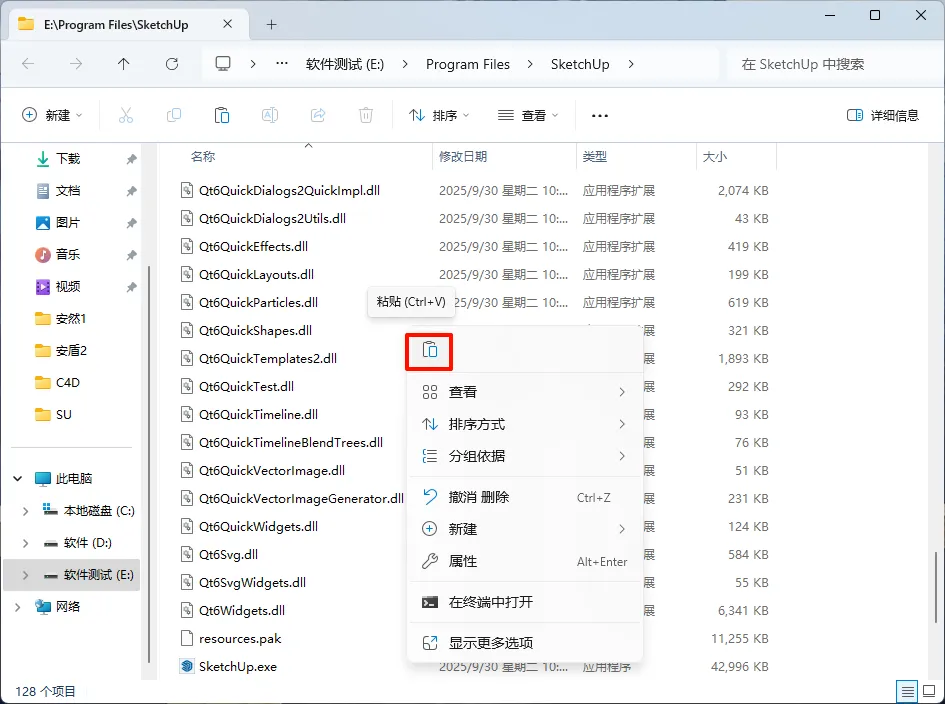Viewport: 945px width, 704px height.
Task: Click the 软件测试 (E:) breadcrumb
Action: point(345,64)
